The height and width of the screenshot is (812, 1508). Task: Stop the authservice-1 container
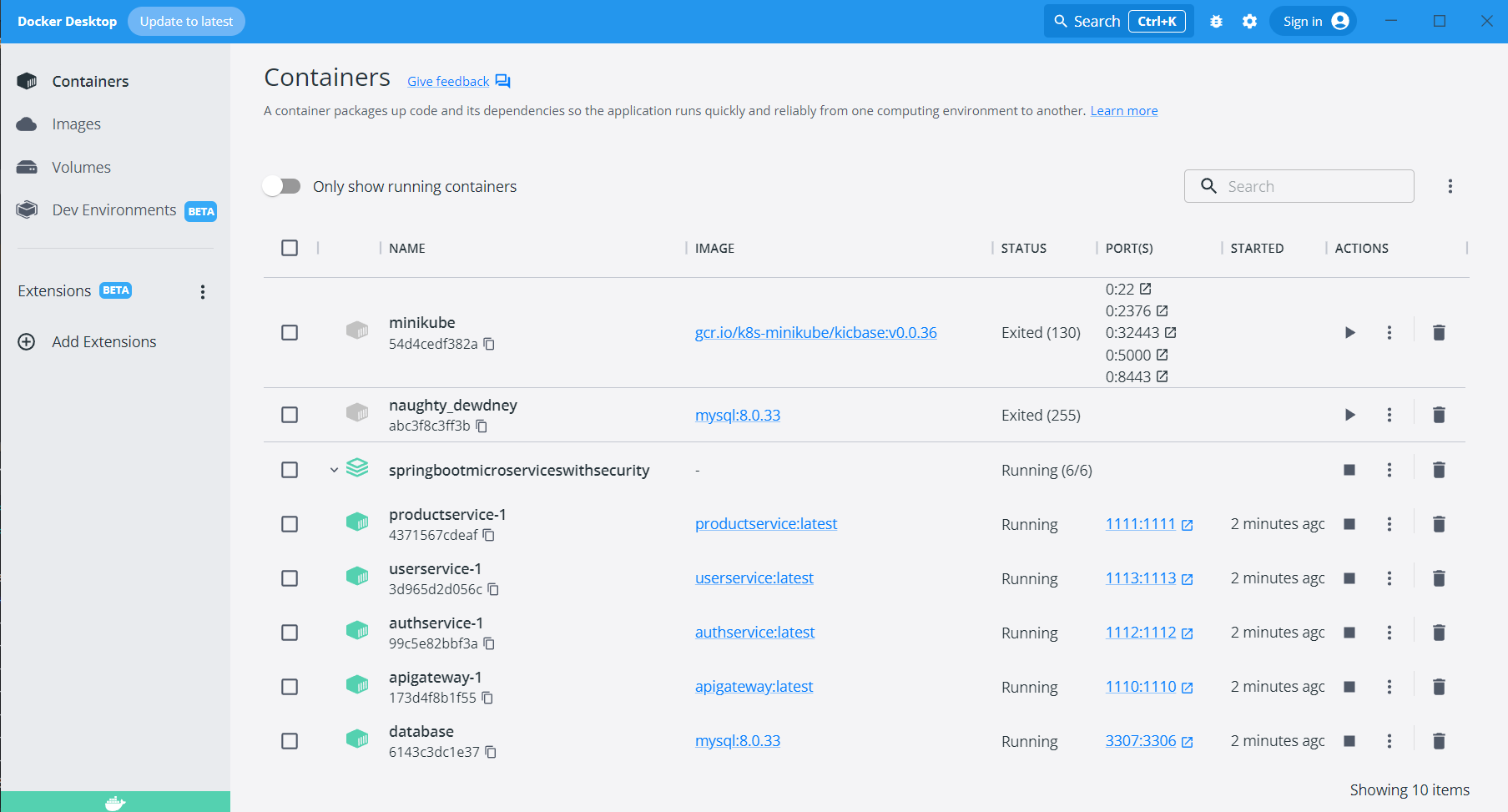1349,633
